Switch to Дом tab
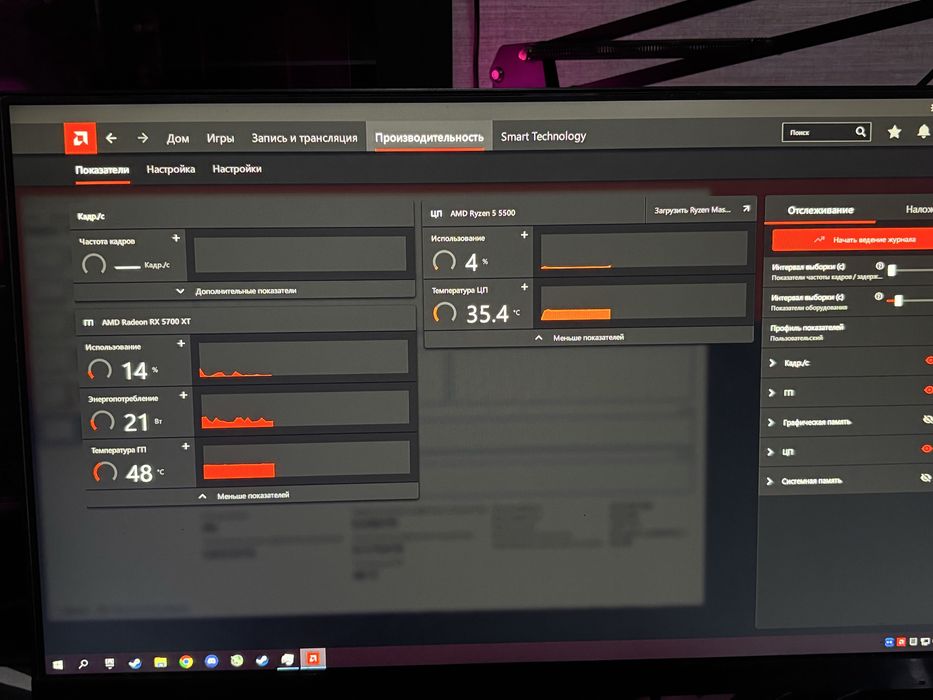Image resolution: width=933 pixels, height=700 pixels. [178, 139]
